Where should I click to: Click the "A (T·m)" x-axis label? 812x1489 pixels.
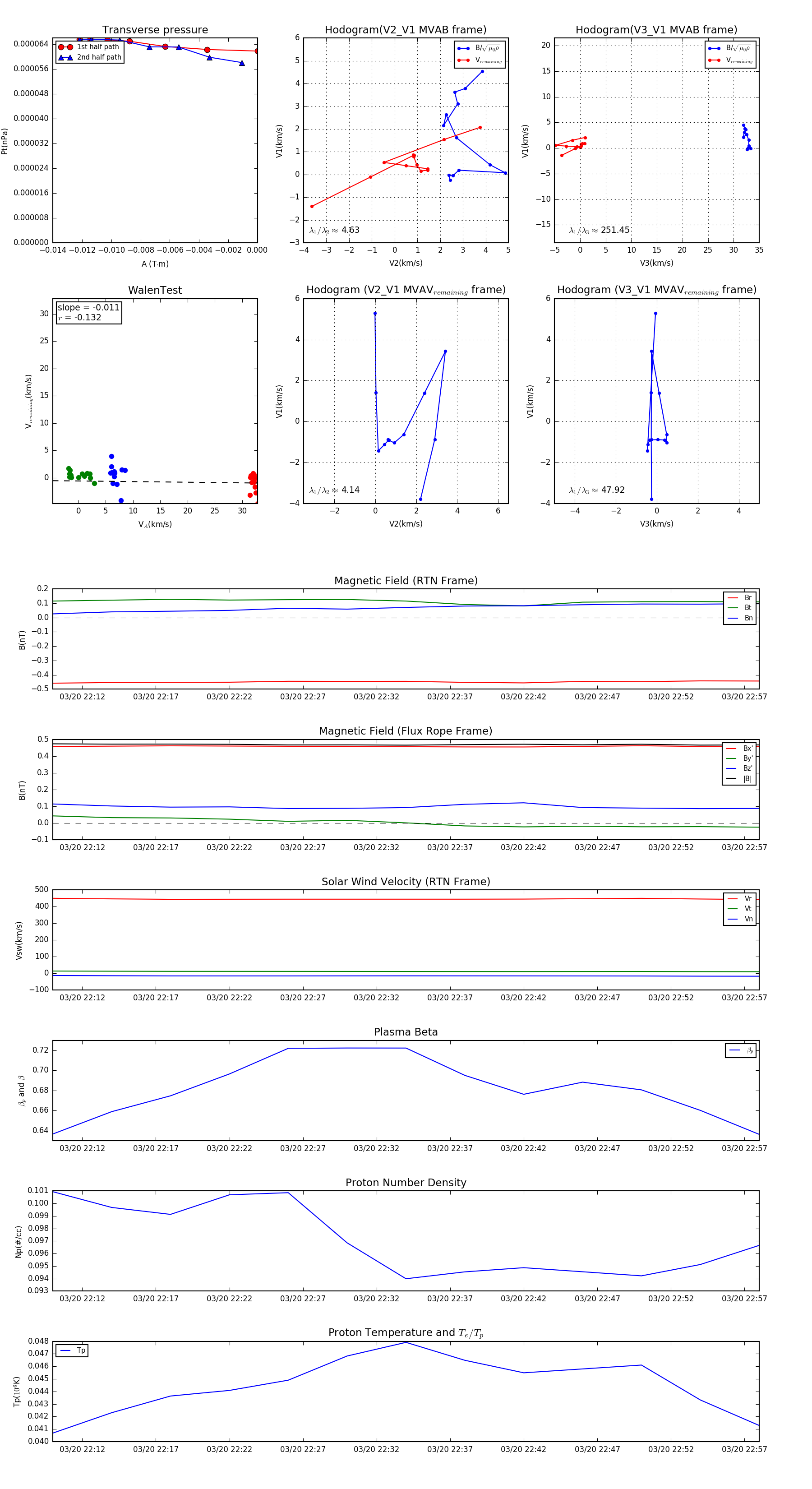[x=155, y=264]
